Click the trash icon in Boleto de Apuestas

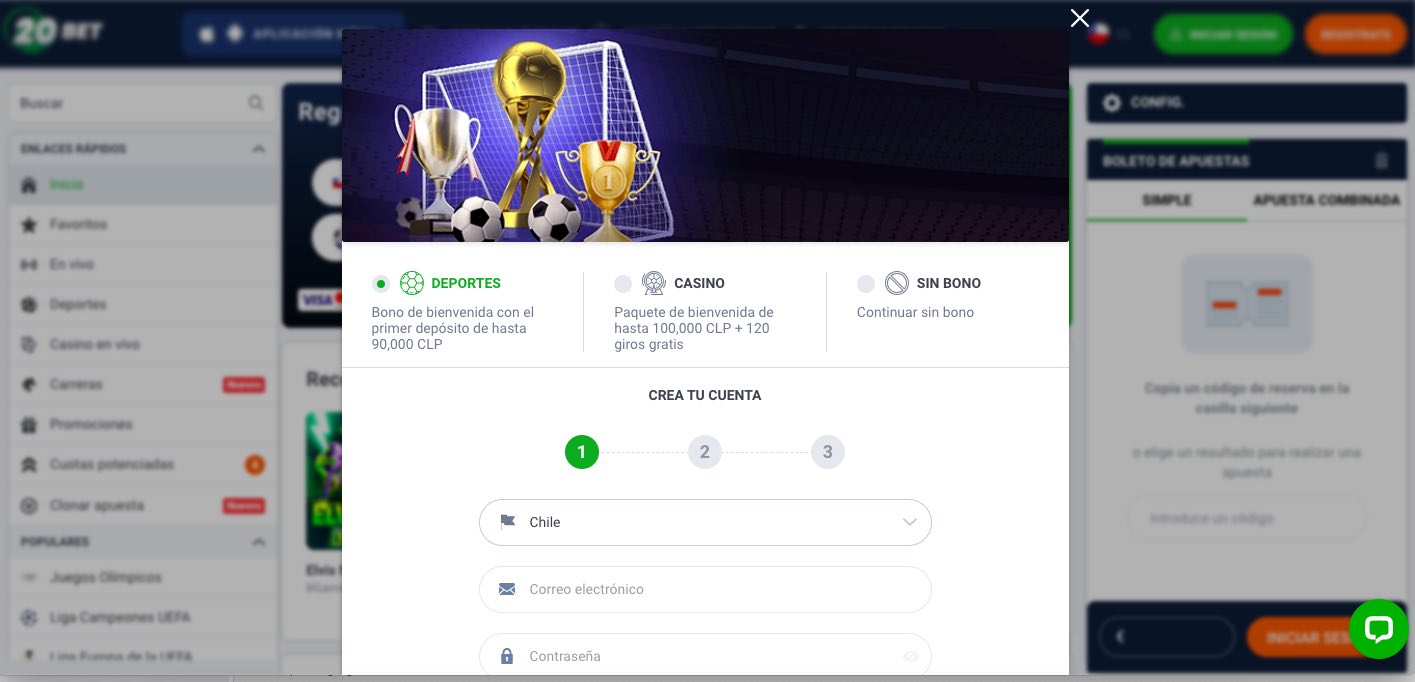pos(1382,160)
